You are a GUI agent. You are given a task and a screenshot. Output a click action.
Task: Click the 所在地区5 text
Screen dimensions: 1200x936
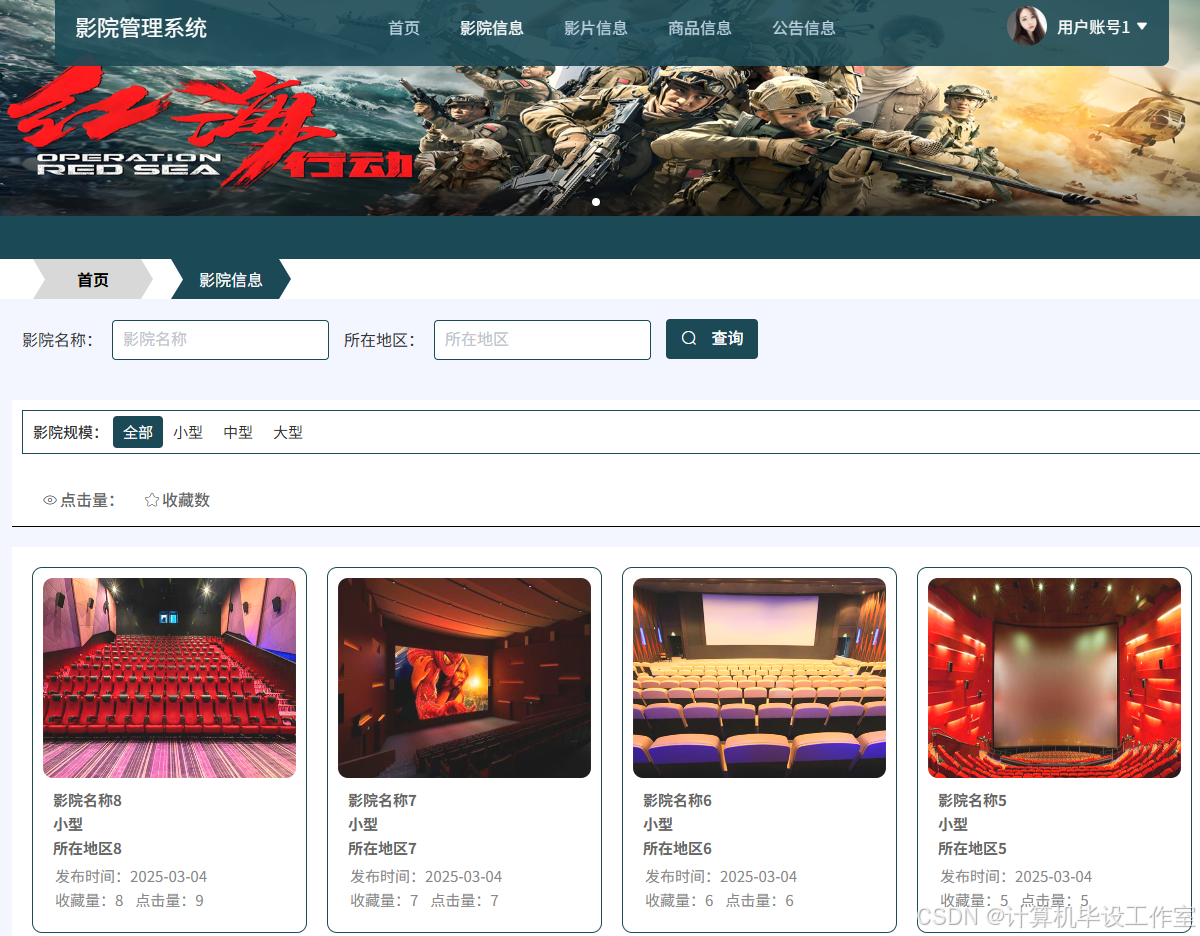[x=972, y=848]
